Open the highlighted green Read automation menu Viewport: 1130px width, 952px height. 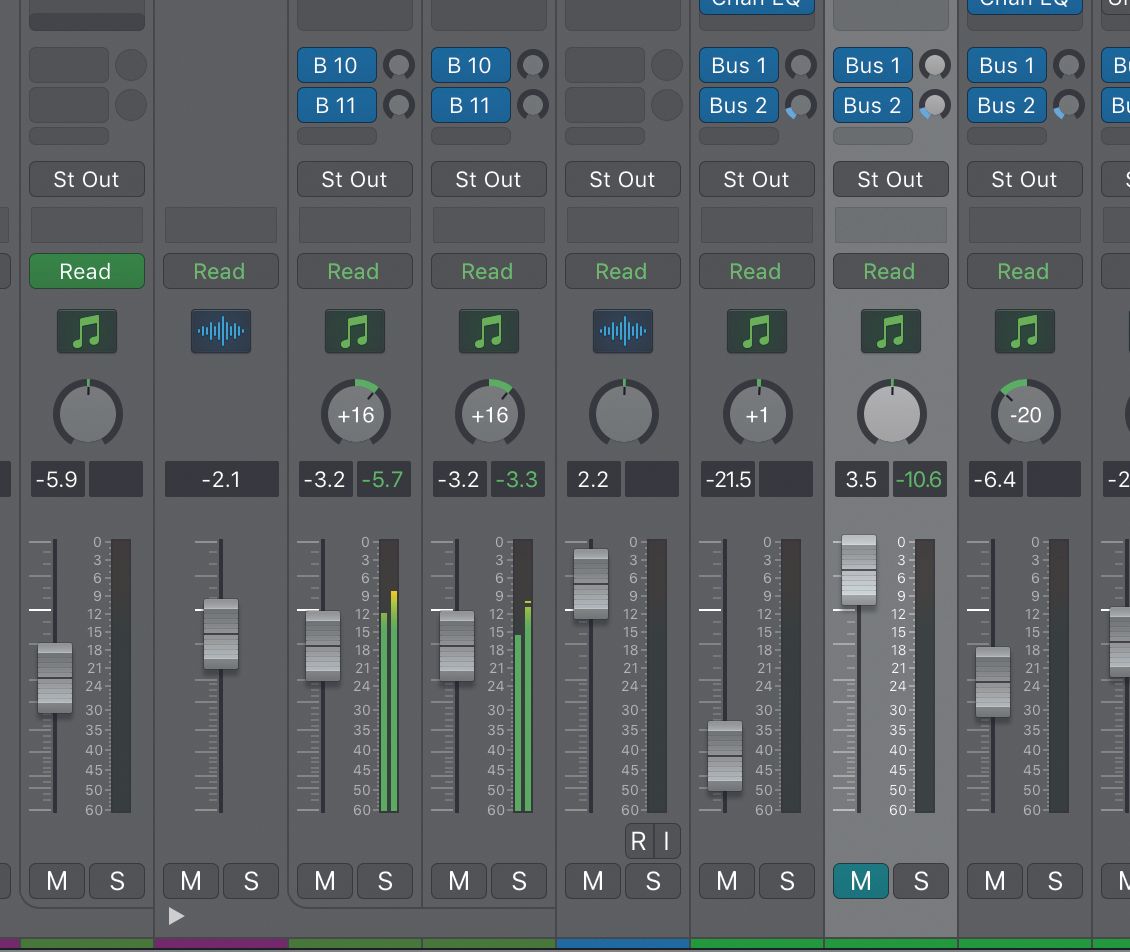tap(86, 271)
